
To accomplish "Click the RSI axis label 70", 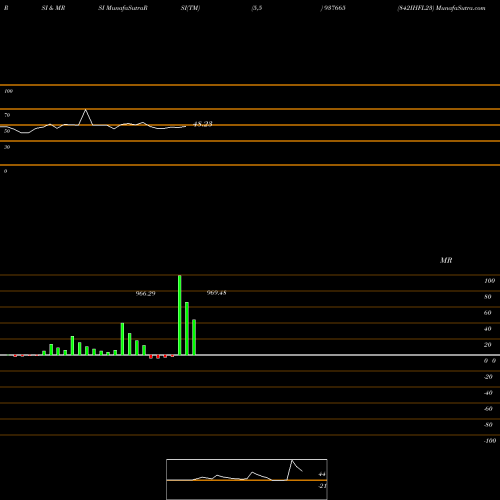I will (7, 115).
